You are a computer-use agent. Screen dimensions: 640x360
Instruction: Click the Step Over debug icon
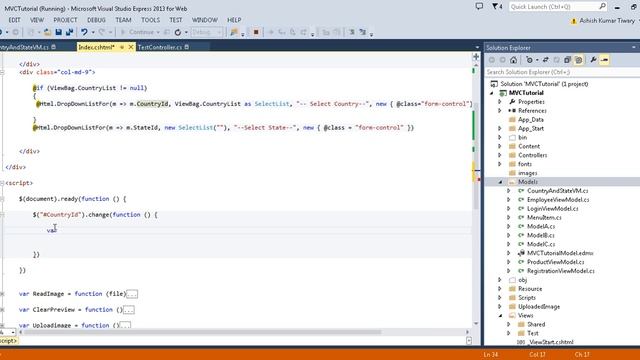[x=293, y=32]
